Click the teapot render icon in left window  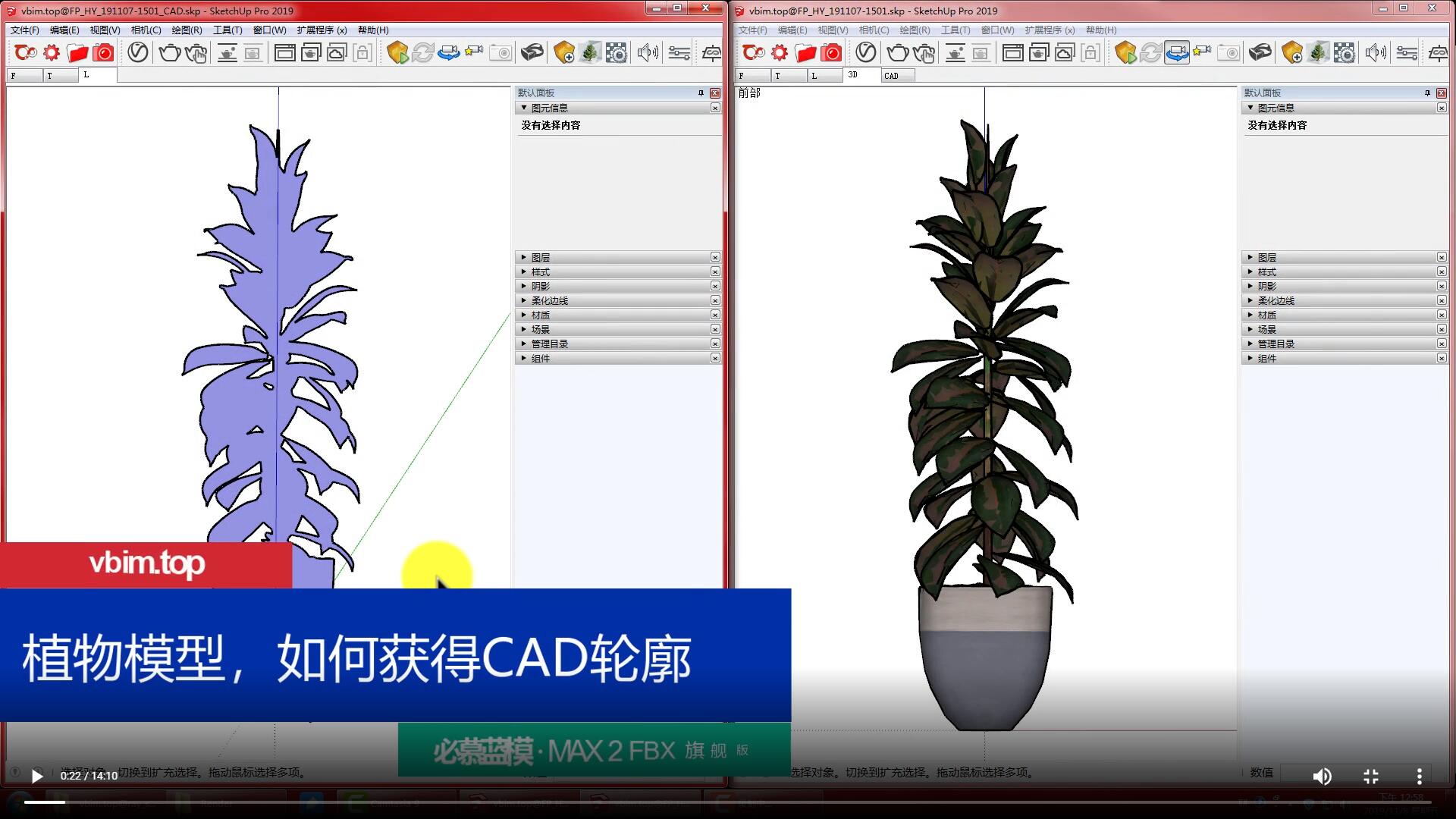(x=169, y=52)
